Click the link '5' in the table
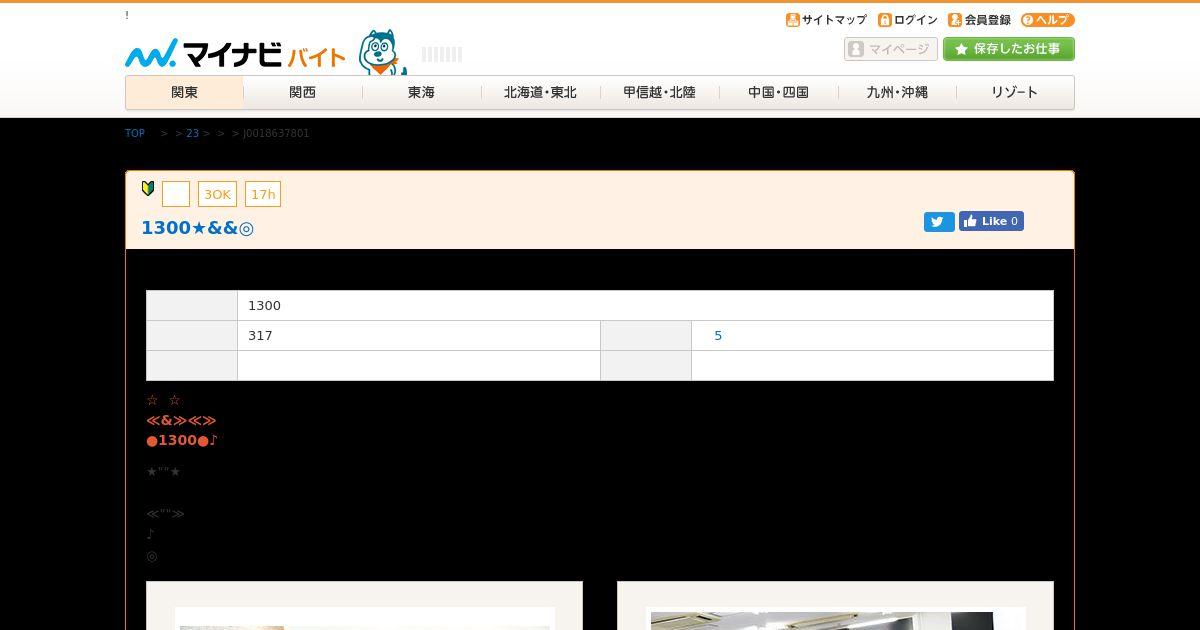Viewport: 1200px width, 630px height. [718, 336]
